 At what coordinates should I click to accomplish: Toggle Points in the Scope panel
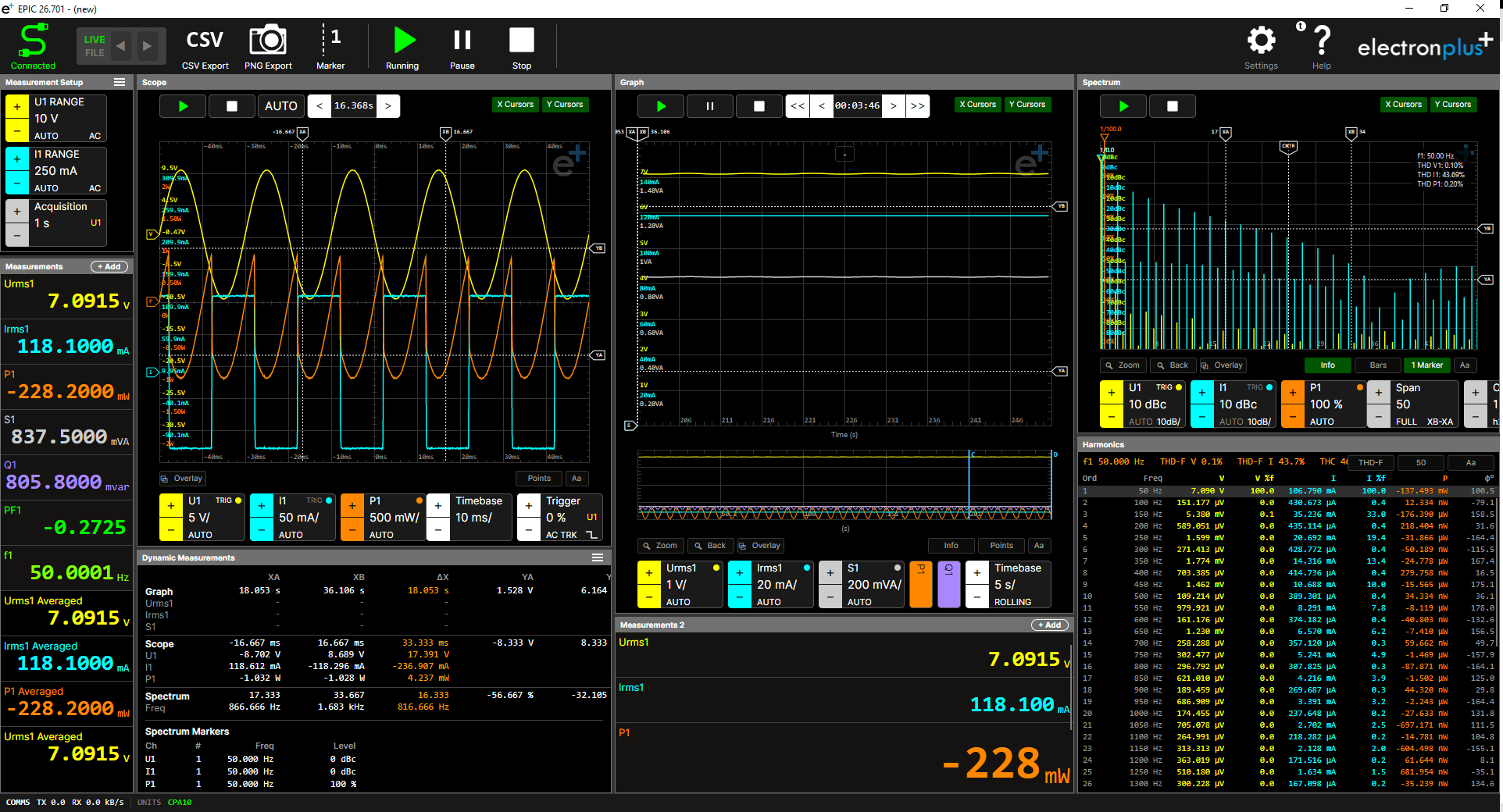pos(539,479)
